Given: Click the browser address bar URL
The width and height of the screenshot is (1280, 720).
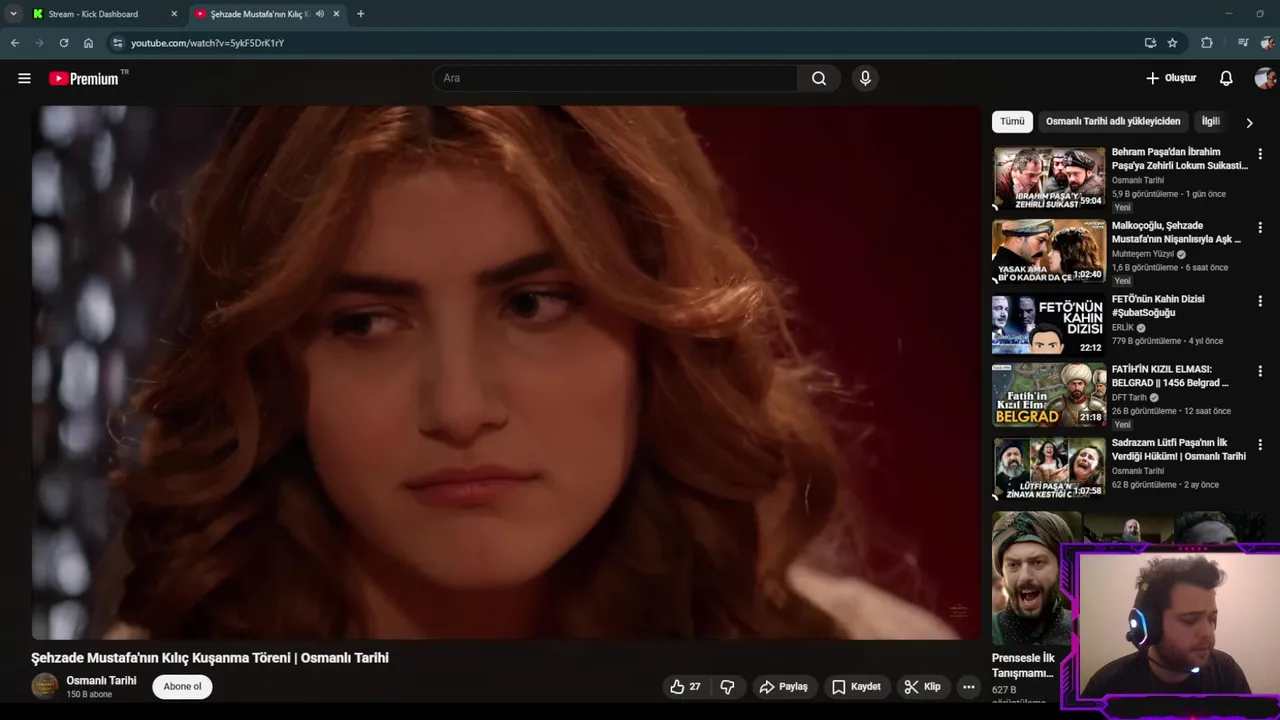Looking at the screenshot, I should [x=207, y=43].
